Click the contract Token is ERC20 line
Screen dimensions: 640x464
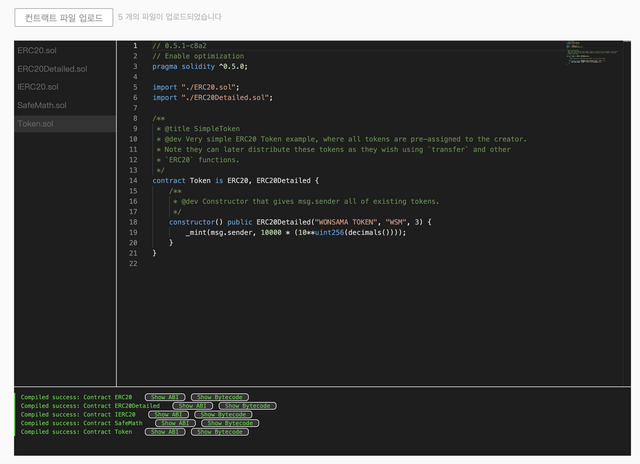[236, 180]
